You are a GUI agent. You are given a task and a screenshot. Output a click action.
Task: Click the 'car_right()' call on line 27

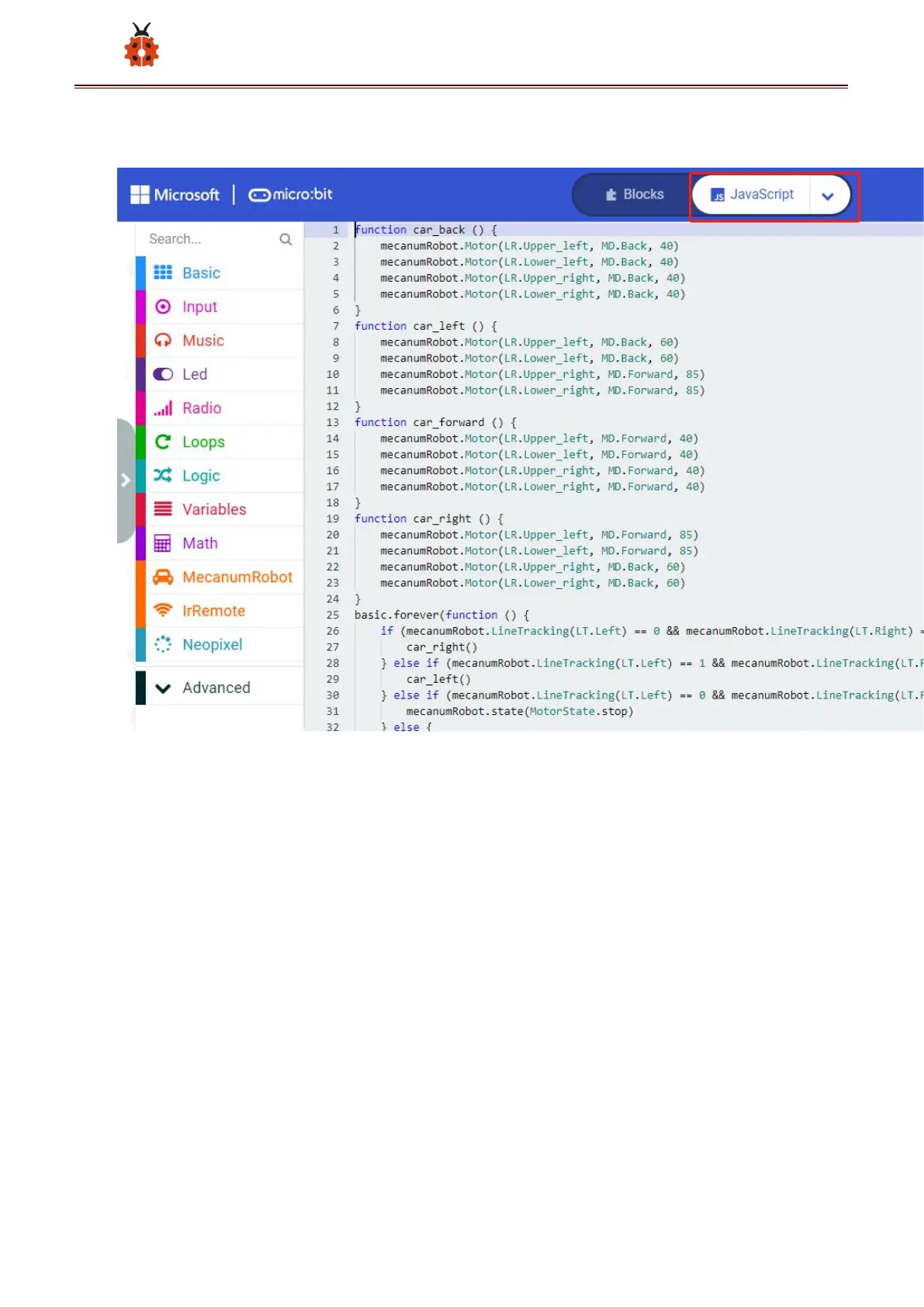point(442,647)
